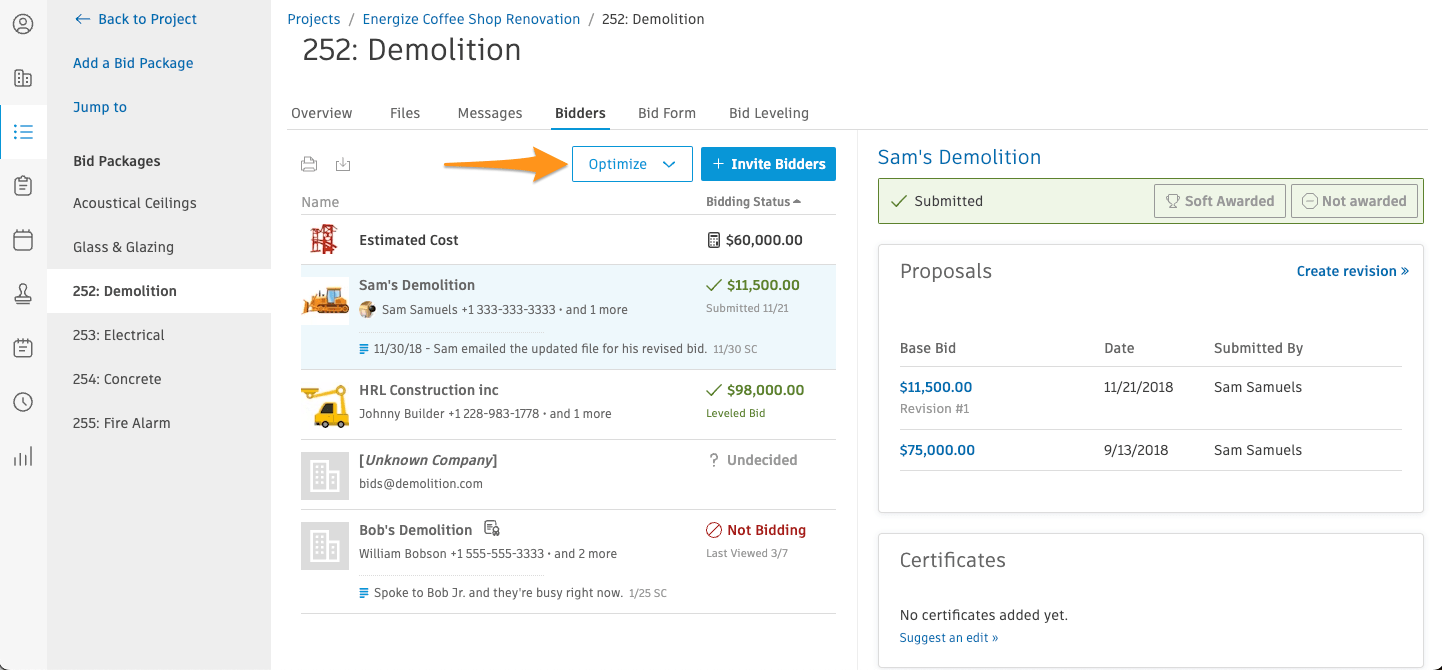Click certificate icon beside Bob's Demolition
The height and width of the screenshot is (670, 1442).
pyautogui.click(x=491, y=528)
